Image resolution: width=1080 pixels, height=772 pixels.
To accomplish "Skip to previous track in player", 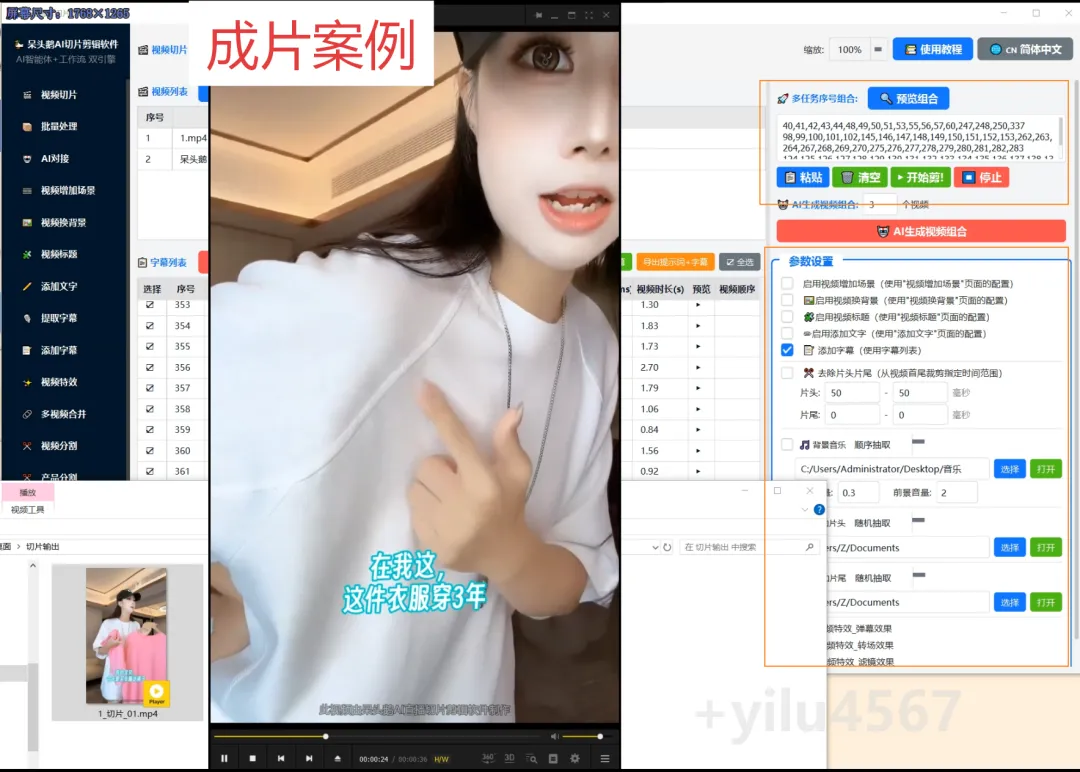I will coord(281,758).
